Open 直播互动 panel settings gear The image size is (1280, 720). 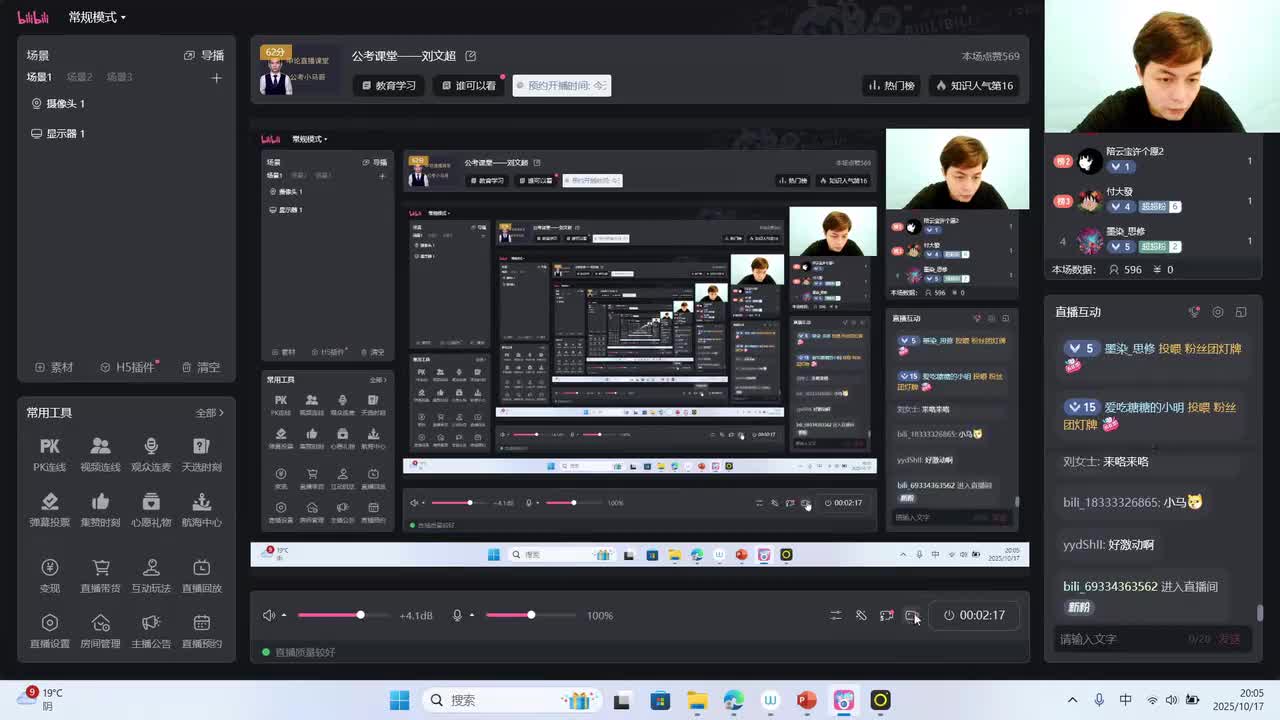[1217, 312]
